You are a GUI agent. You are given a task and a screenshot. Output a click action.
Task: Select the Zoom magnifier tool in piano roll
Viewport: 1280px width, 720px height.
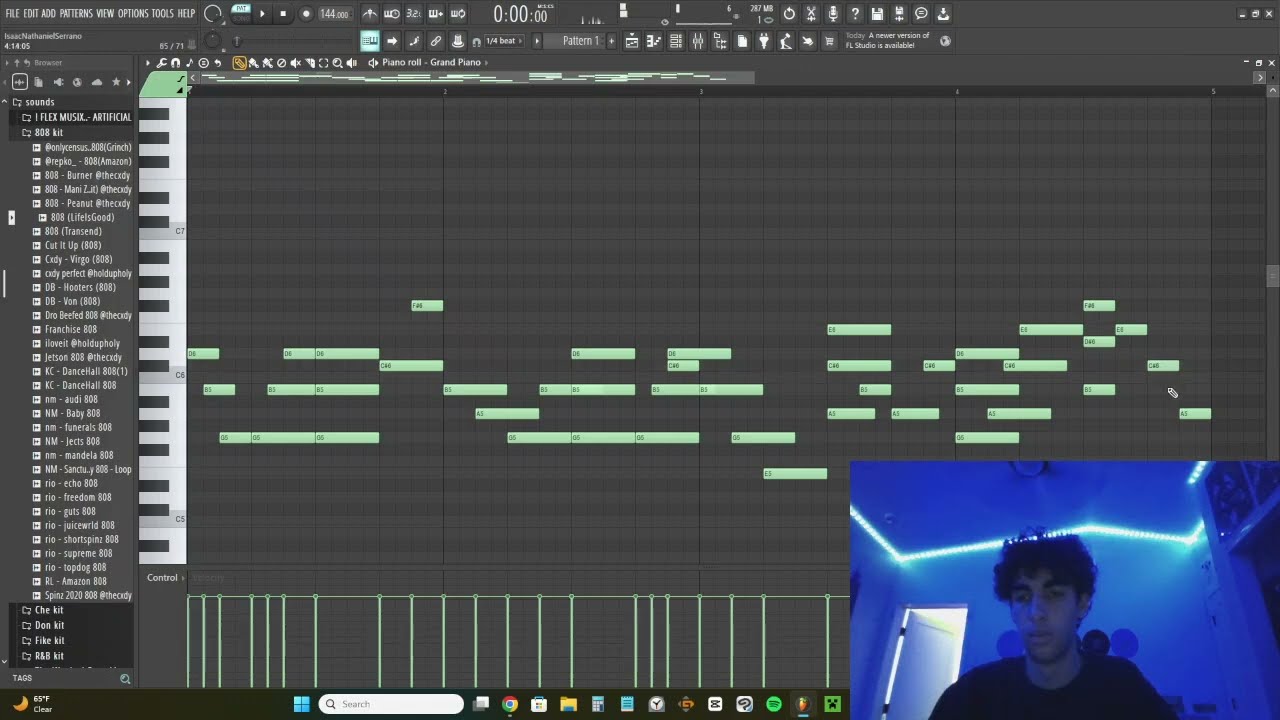coord(338,62)
